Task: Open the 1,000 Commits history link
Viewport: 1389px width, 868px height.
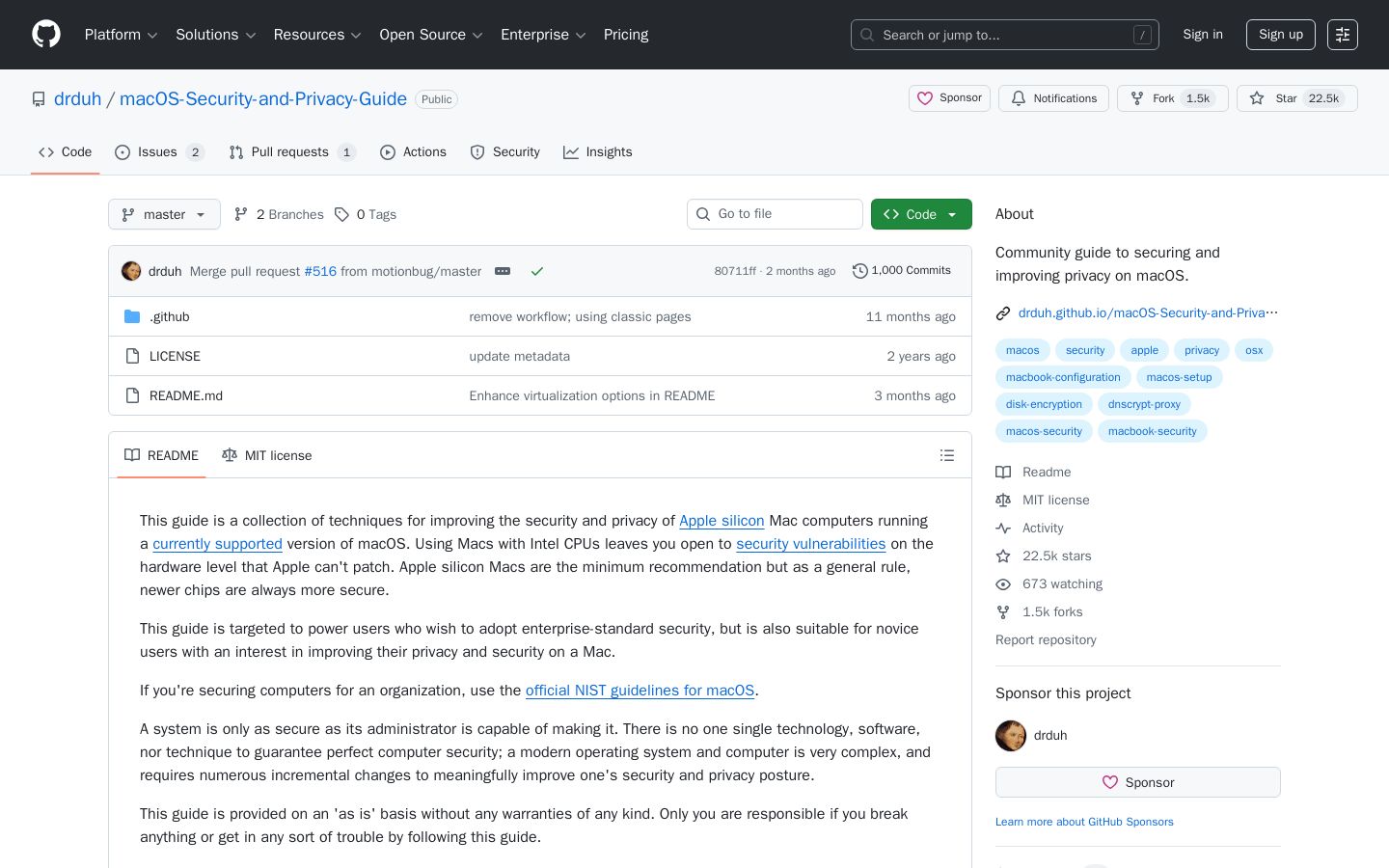Action: click(x=902, y=271)
